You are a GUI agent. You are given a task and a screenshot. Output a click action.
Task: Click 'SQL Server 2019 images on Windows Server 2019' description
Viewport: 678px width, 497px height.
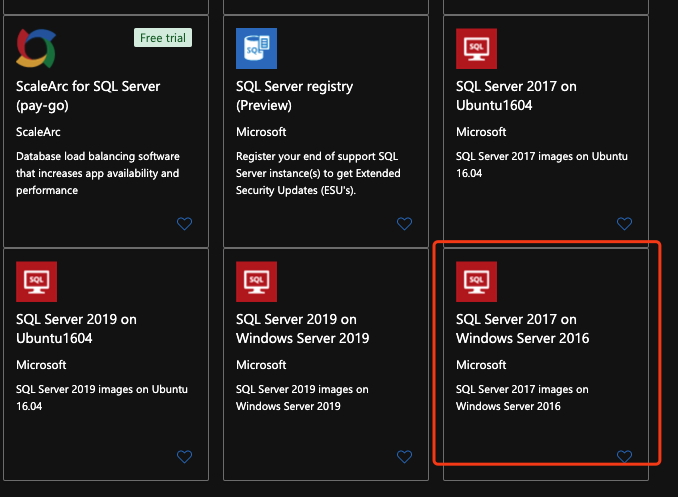point(302,398)
